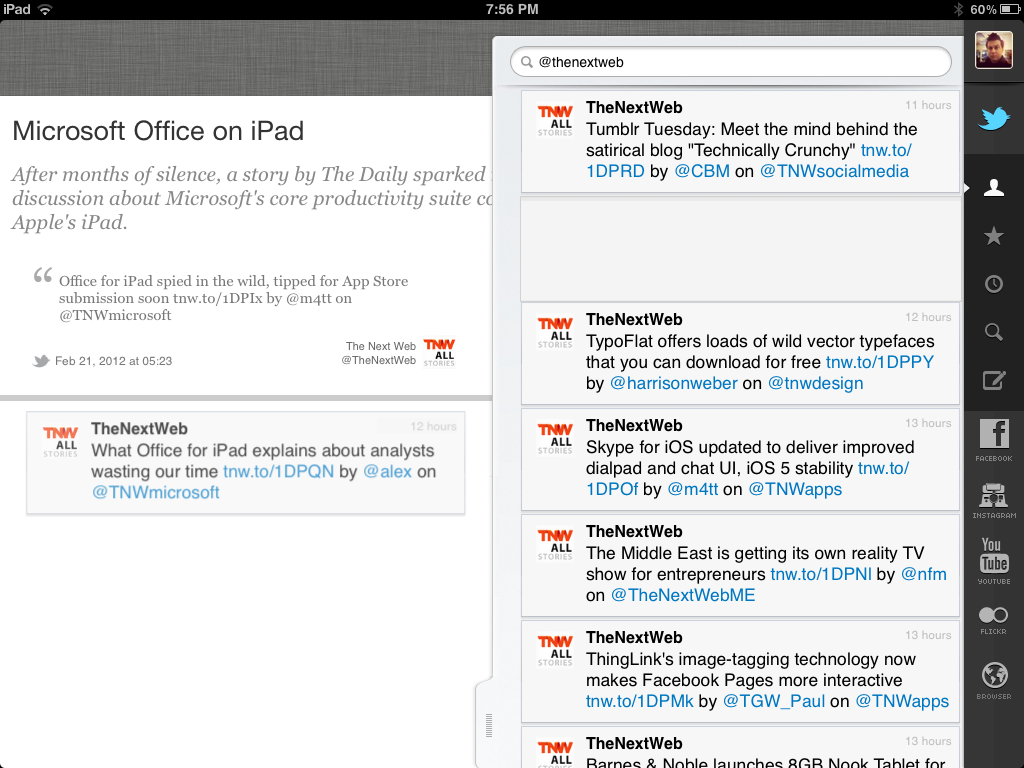Open the Flickr source icon

pos(994,620)
